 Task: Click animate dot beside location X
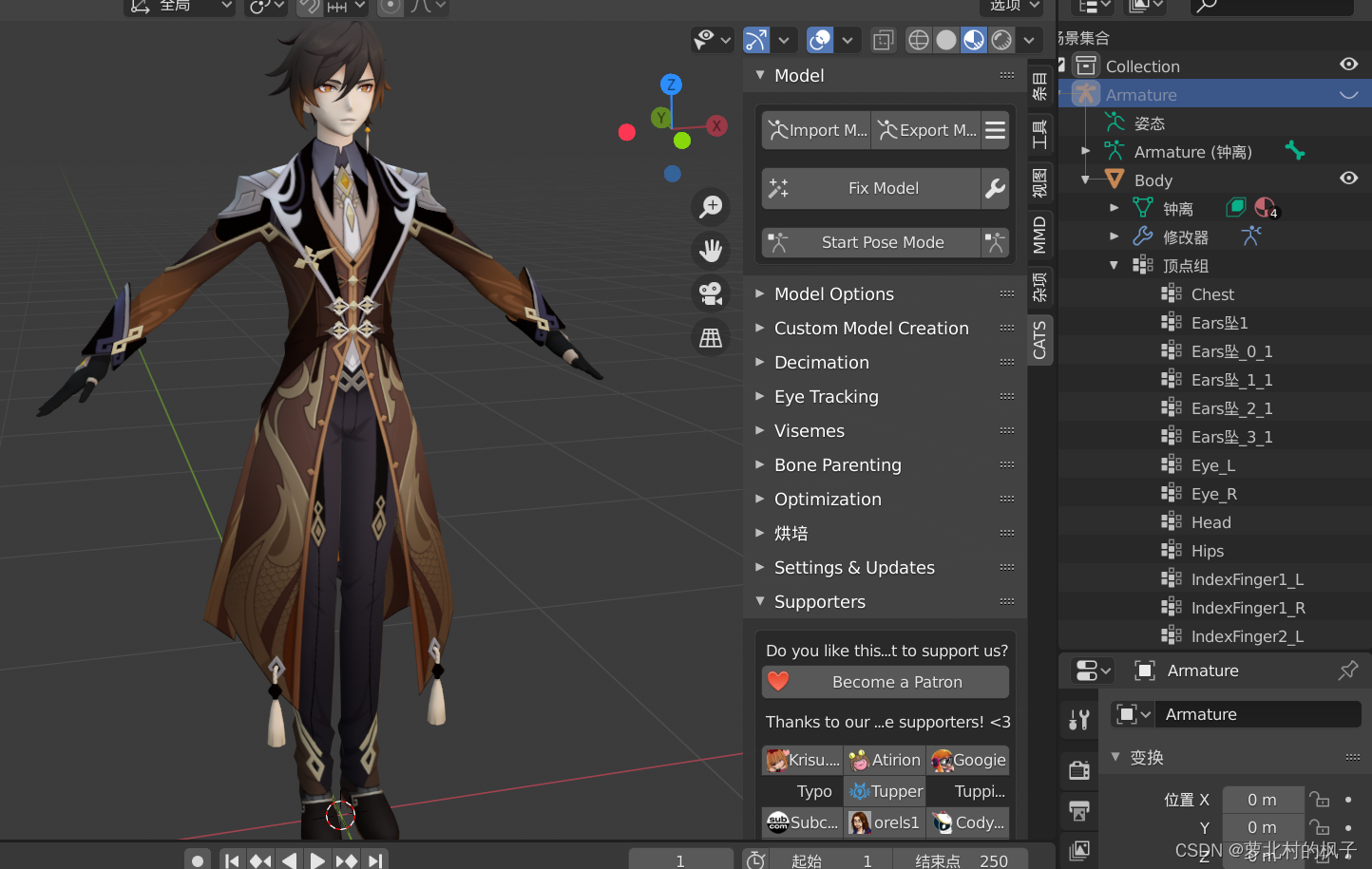coord(1348,800)
